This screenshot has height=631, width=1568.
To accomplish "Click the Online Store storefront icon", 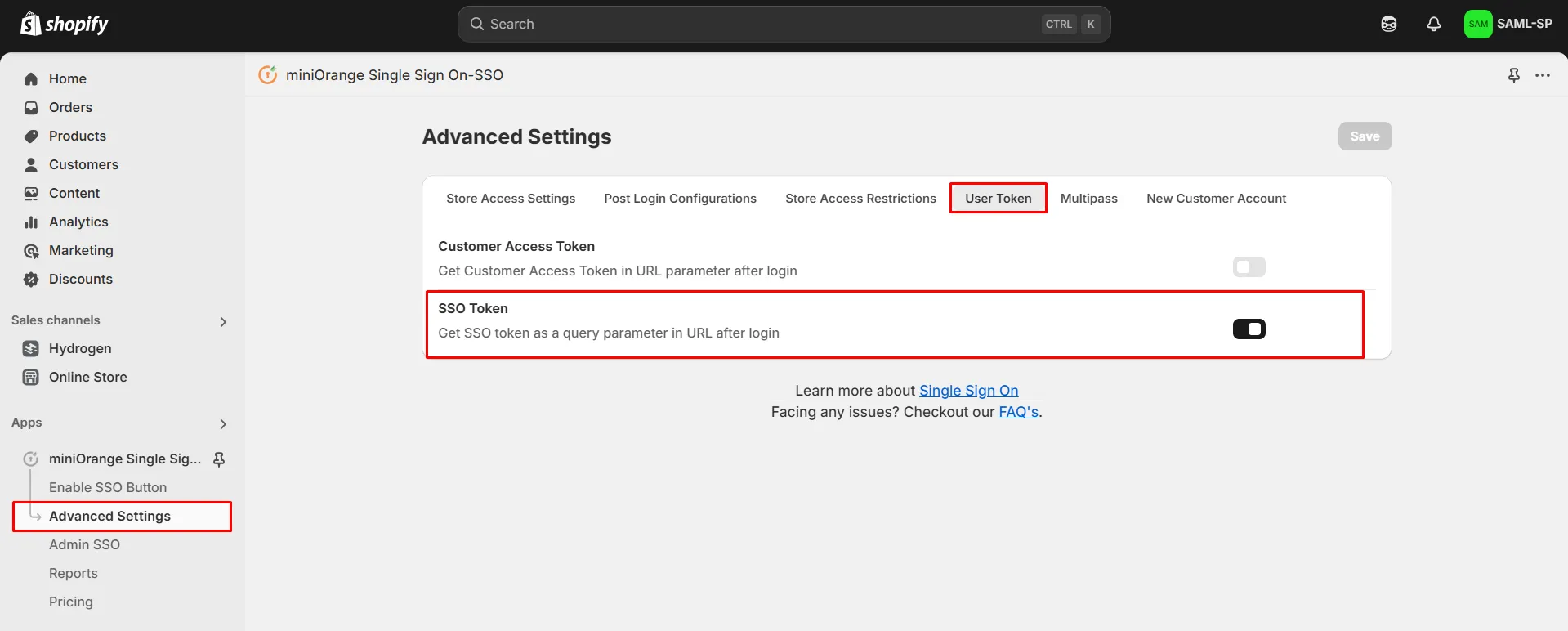I will click(31, 377).
